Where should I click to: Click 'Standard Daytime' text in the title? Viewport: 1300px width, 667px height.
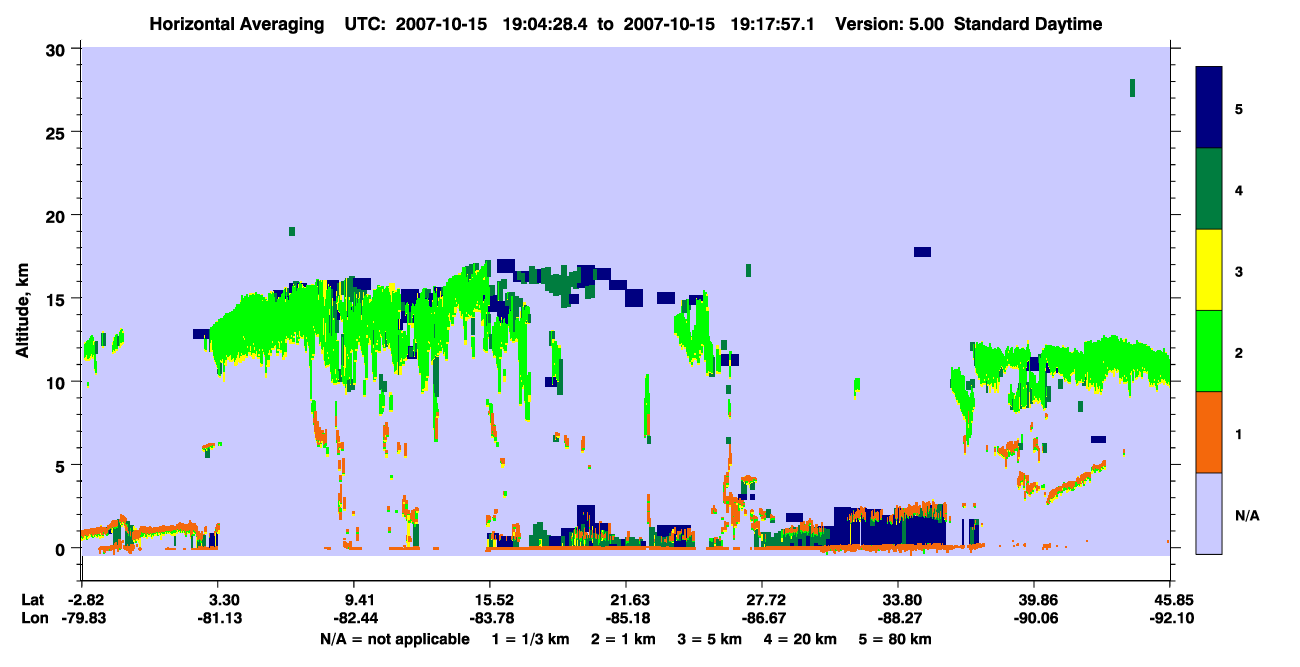[x=1028, y=24]
